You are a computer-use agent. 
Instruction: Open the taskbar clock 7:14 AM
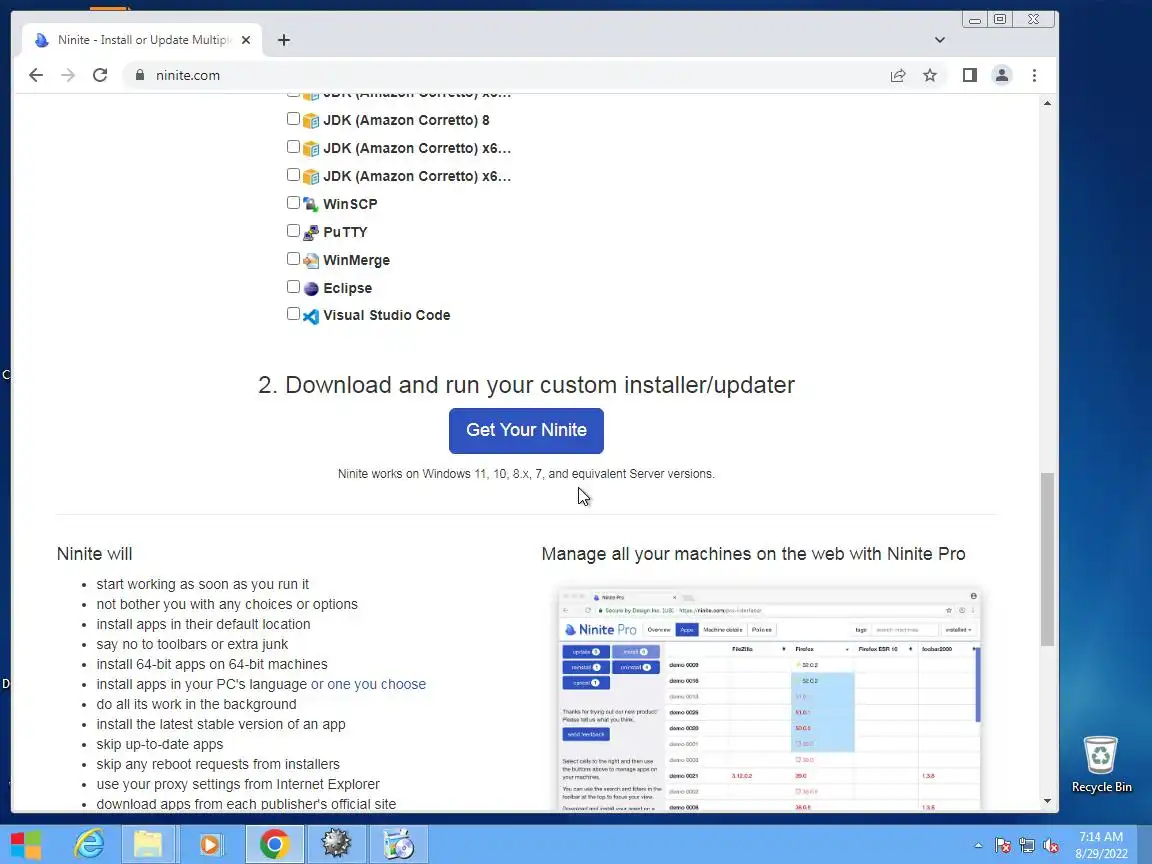(1101, 845)
